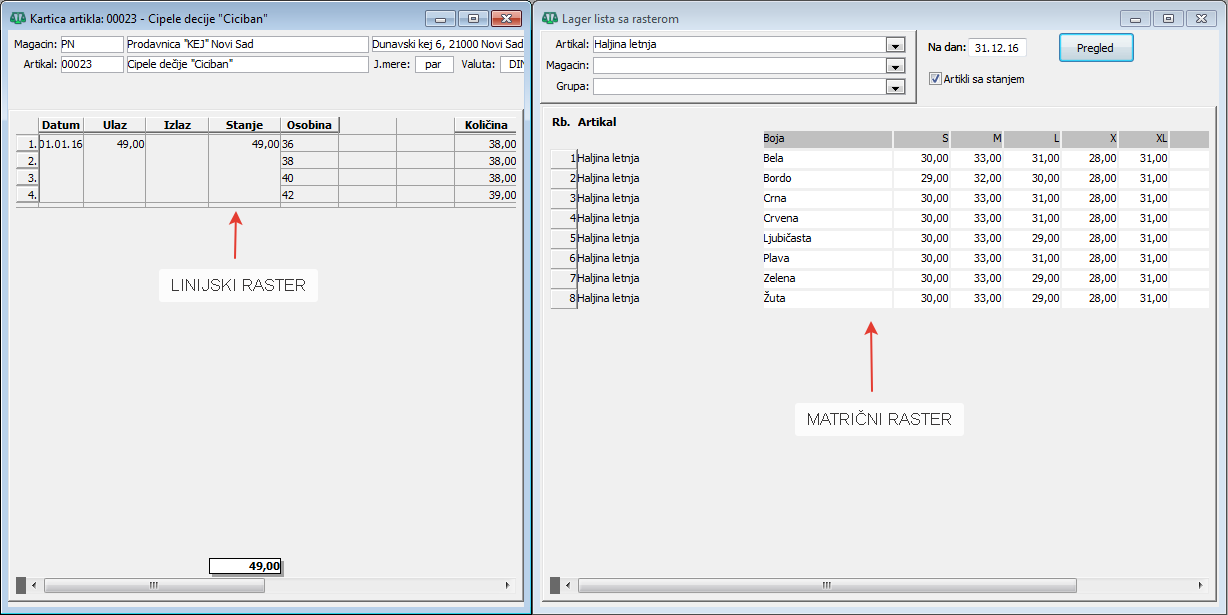Click Lager lista window title icon
1228x615 pixels.
click(550, 18)
